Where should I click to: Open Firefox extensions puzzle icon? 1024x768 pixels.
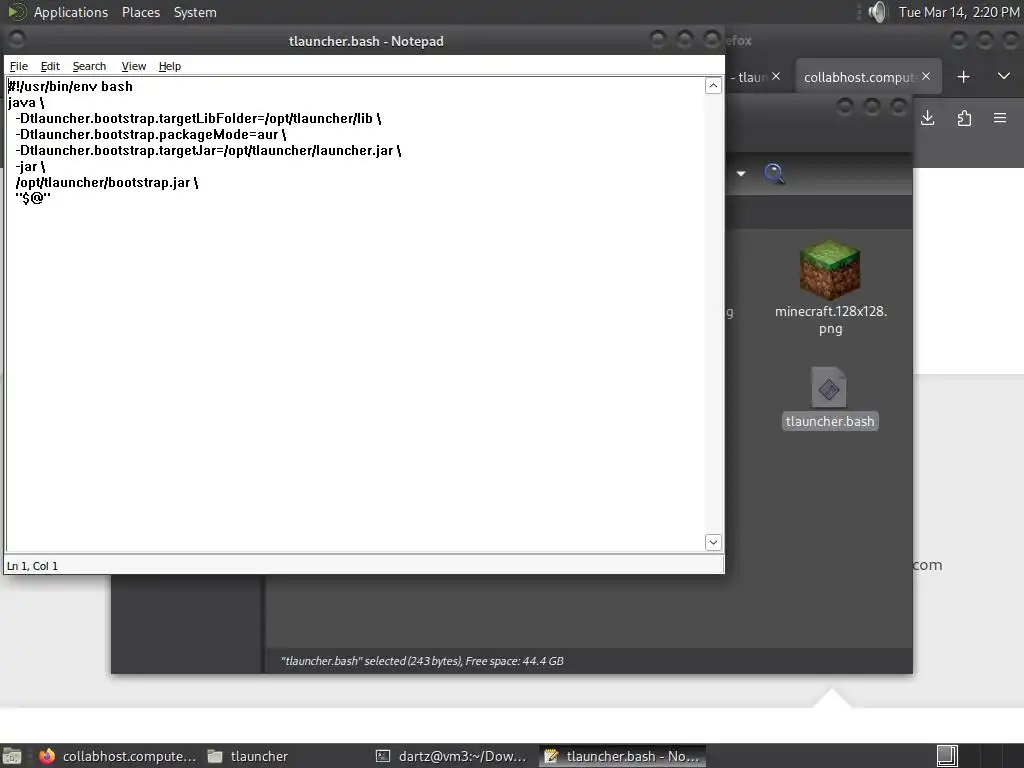click(x=964, y=118)
